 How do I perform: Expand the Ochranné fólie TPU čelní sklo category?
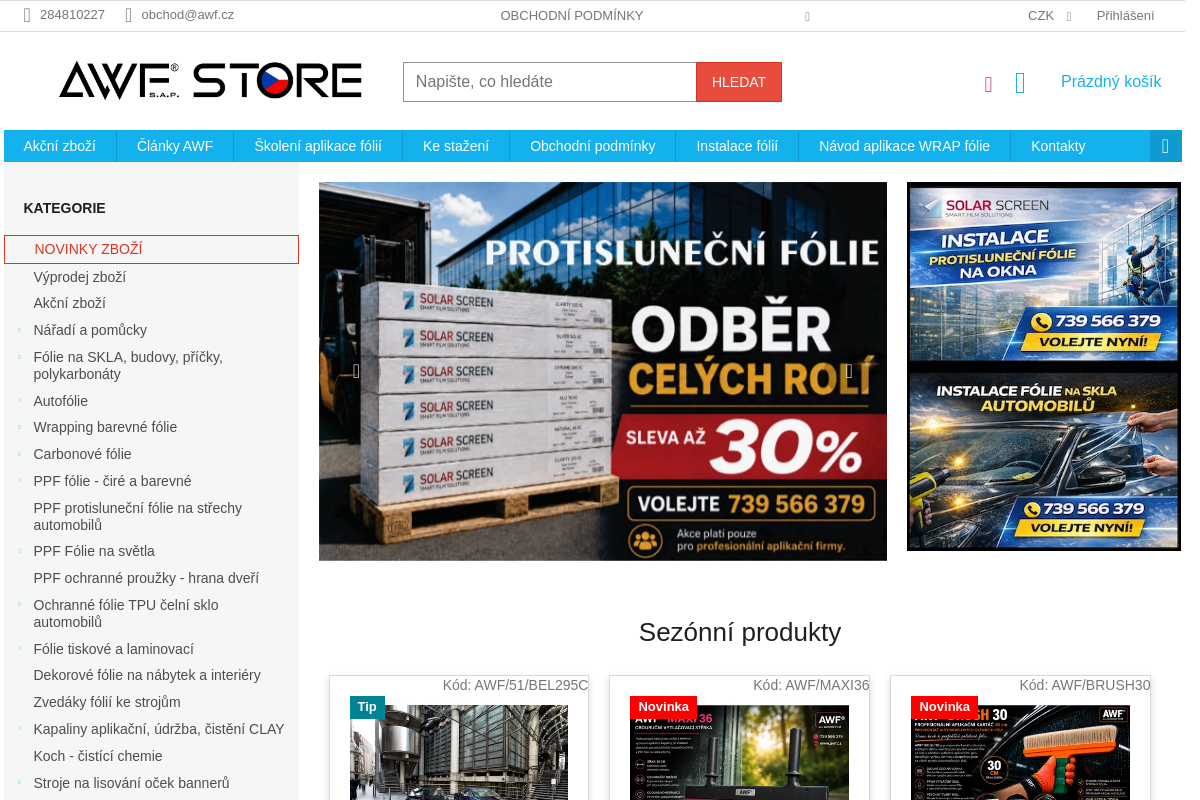coord(19,605)
